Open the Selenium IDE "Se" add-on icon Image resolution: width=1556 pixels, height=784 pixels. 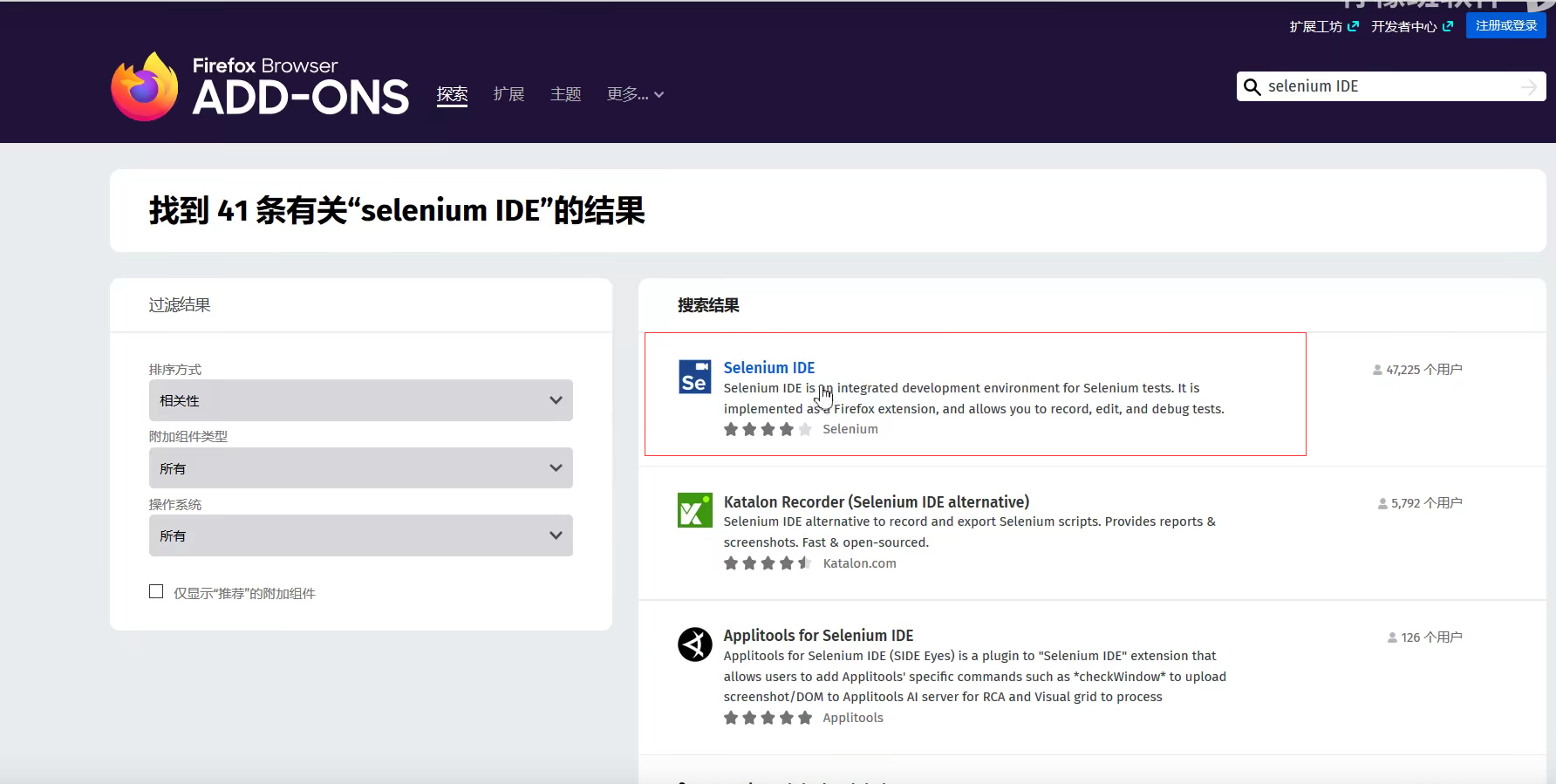tap(694, 377)
